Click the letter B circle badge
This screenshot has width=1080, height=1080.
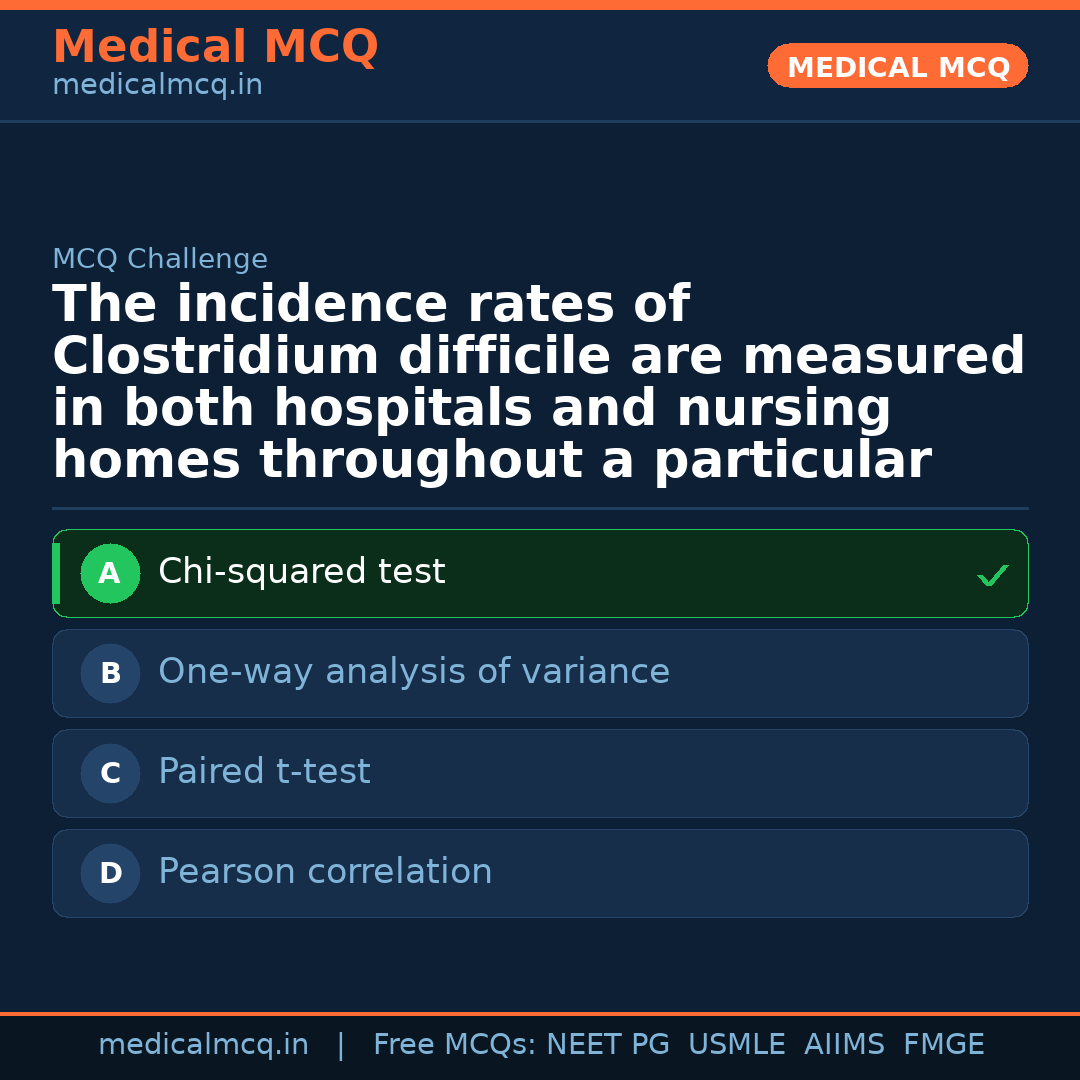pyautogui.click(x=110, y=674)
